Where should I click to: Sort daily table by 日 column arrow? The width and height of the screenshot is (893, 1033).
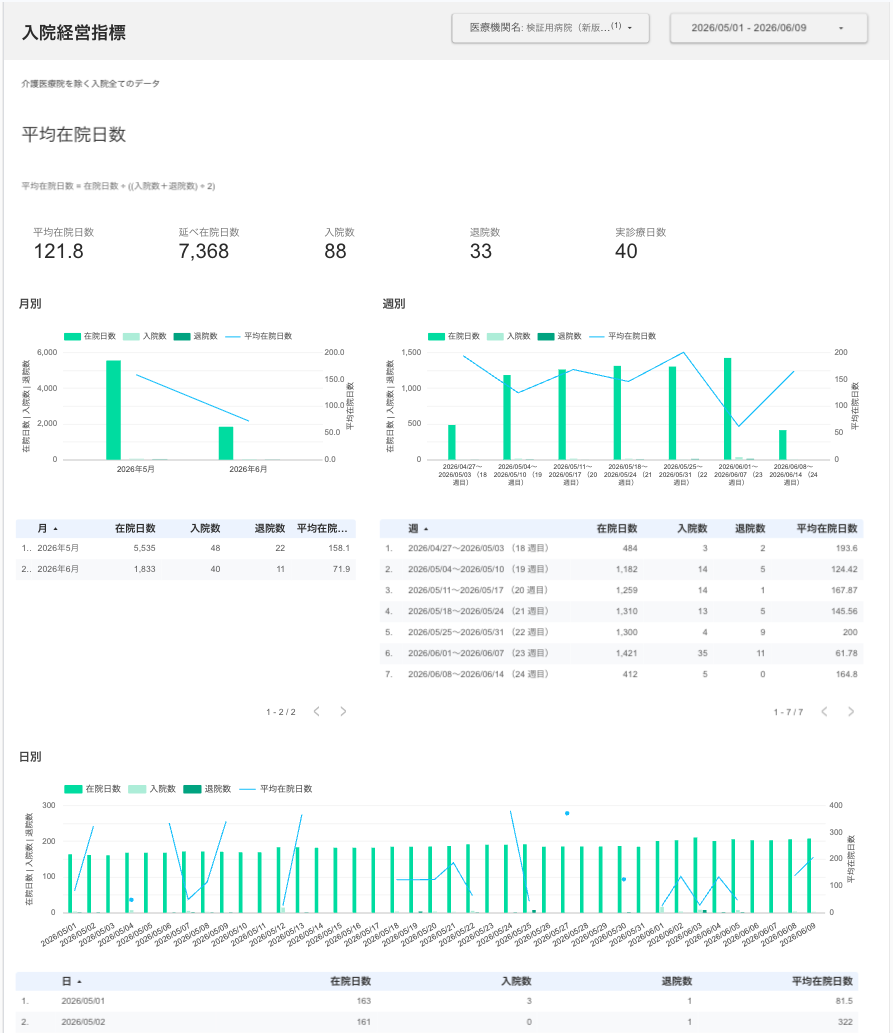point(79,982)
